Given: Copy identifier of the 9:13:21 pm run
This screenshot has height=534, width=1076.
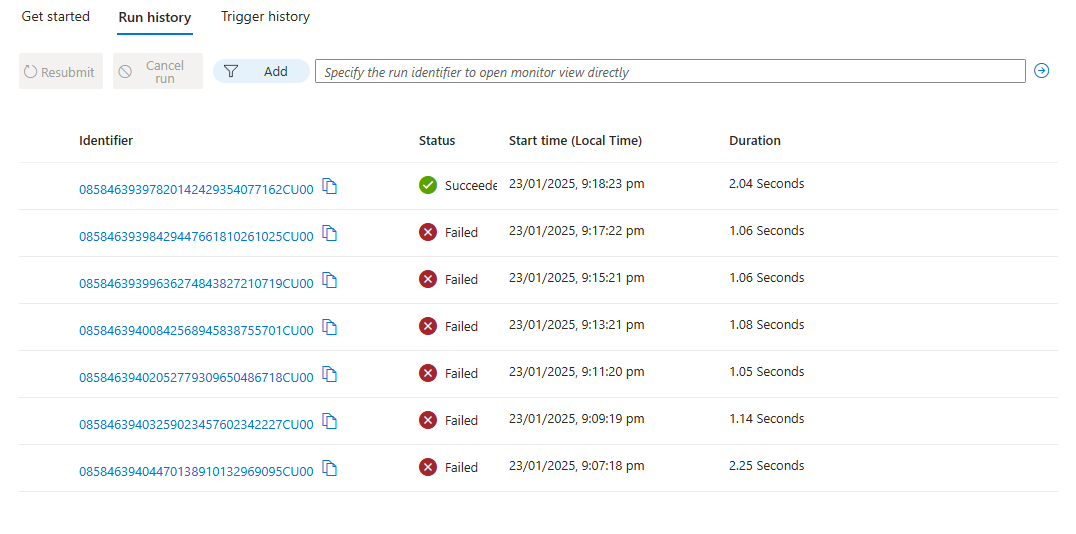Looking at the screenshot, I should (x=330, y=327).
